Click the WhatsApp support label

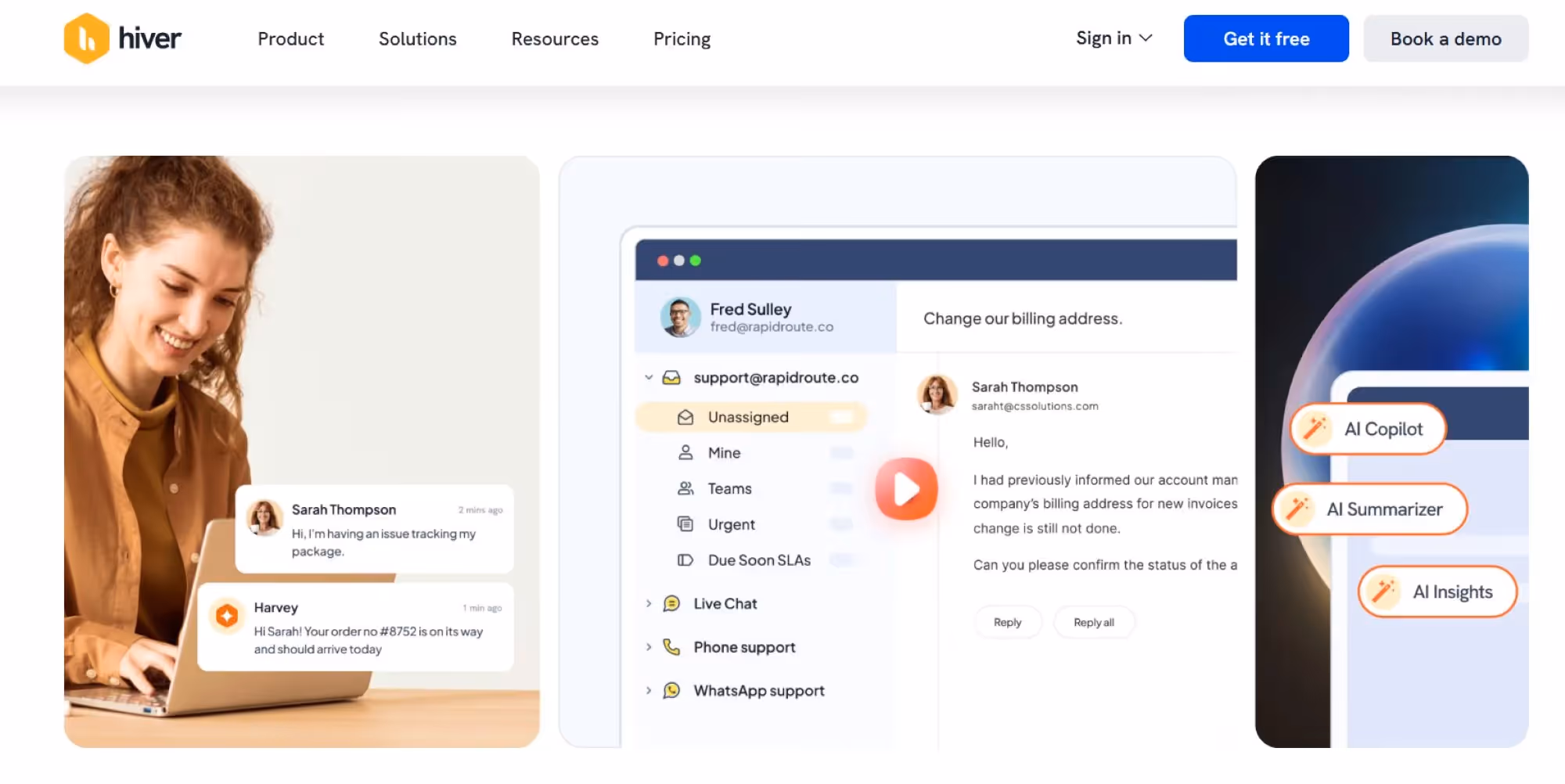(x=759, y=691)
